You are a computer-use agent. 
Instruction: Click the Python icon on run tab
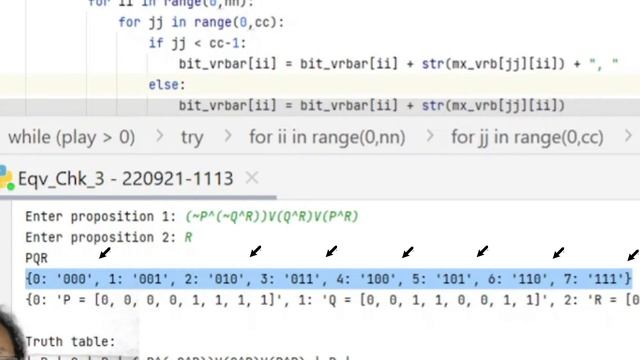(x=6, y=178)
